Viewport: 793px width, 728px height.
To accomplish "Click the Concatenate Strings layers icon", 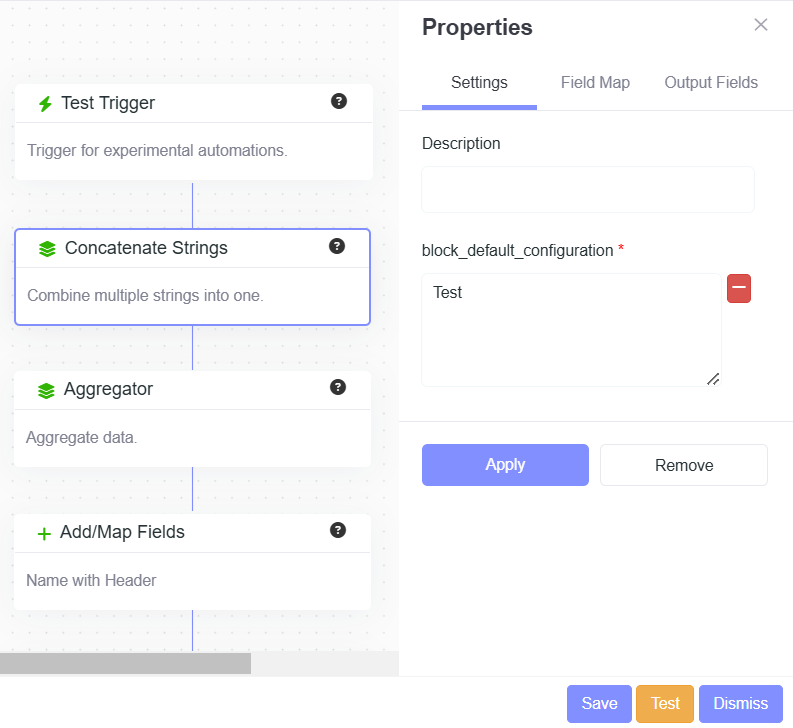I will point(47,249).
